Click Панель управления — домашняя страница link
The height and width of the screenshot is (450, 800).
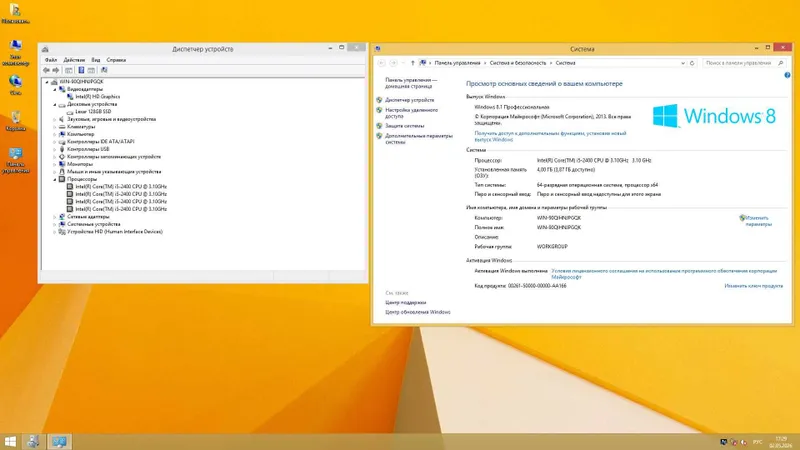(x=411, y=83)
